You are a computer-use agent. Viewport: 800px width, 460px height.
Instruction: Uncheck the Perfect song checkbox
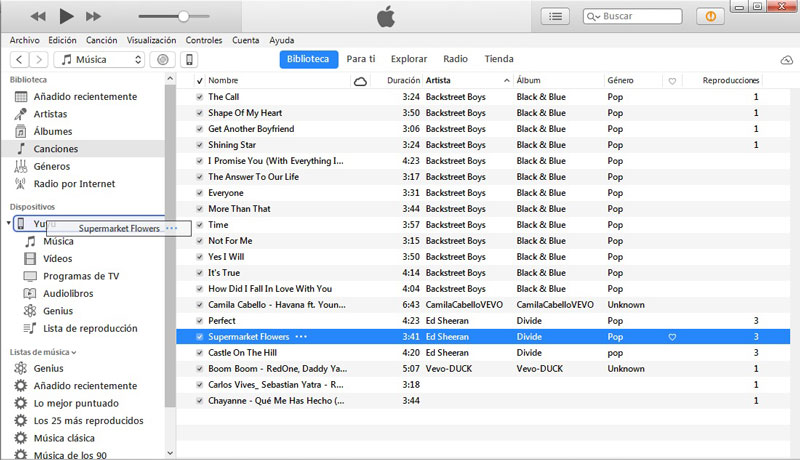(x=199, y=321)
